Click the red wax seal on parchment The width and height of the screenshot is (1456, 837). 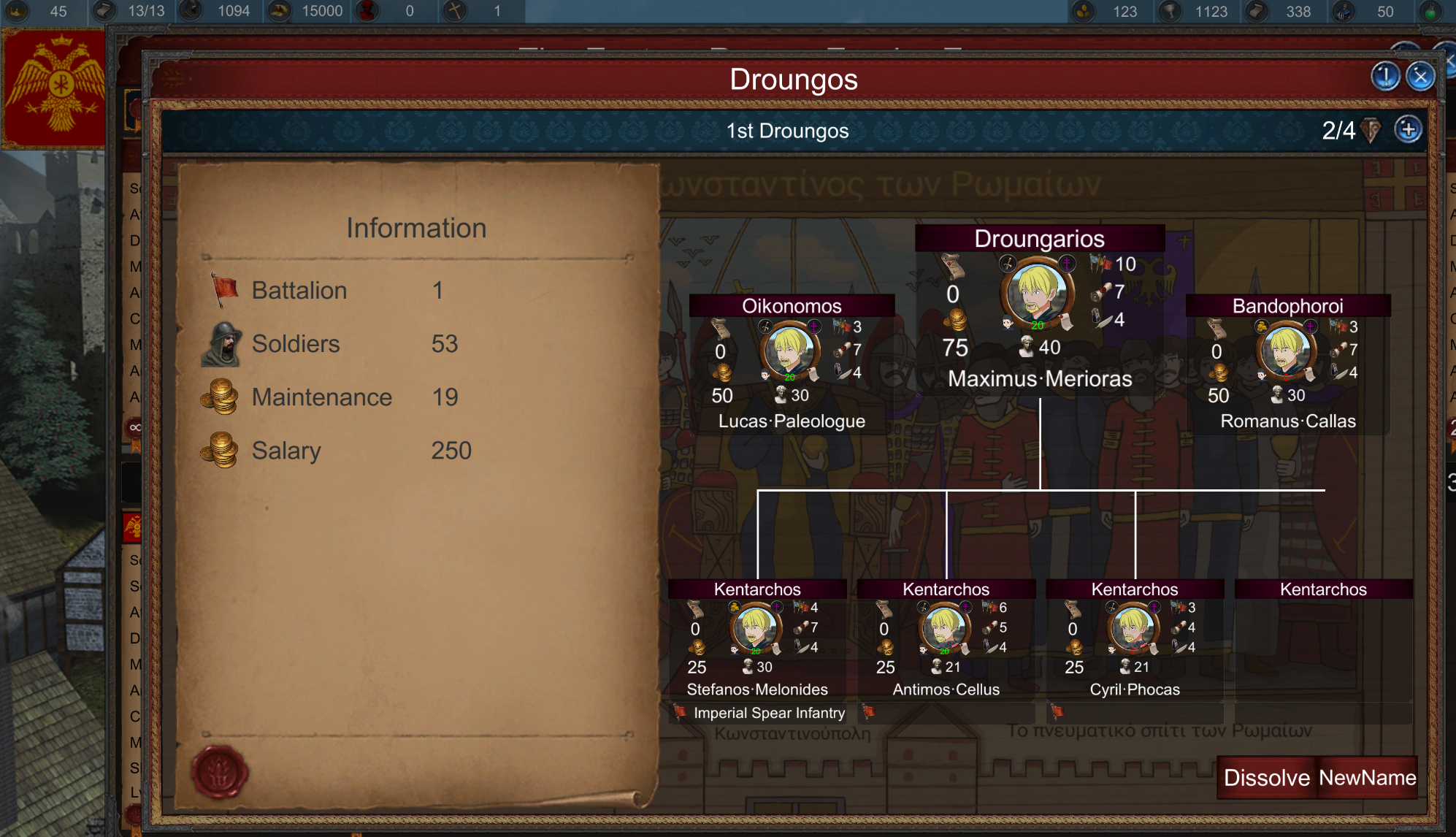[x=219, y=772]
